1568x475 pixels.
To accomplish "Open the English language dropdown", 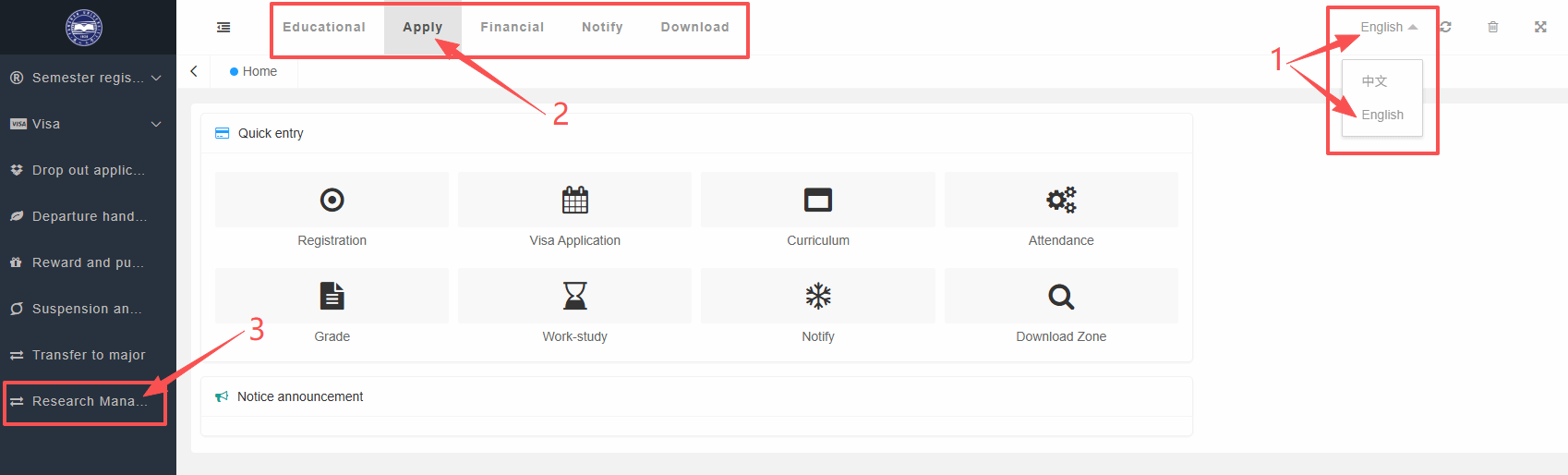I will coord(1388,27).
